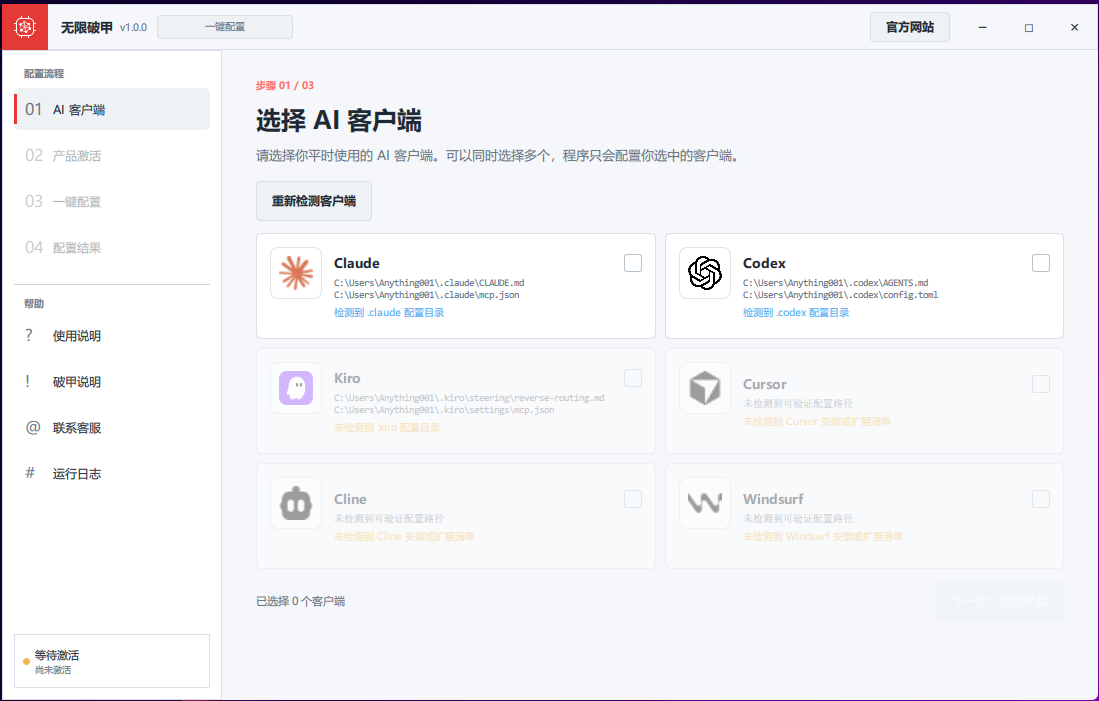Tick the Cursor client checkbox
Image resolution: width=1099 pixels, height=701 pixels.
click(x=1041, y=384)
